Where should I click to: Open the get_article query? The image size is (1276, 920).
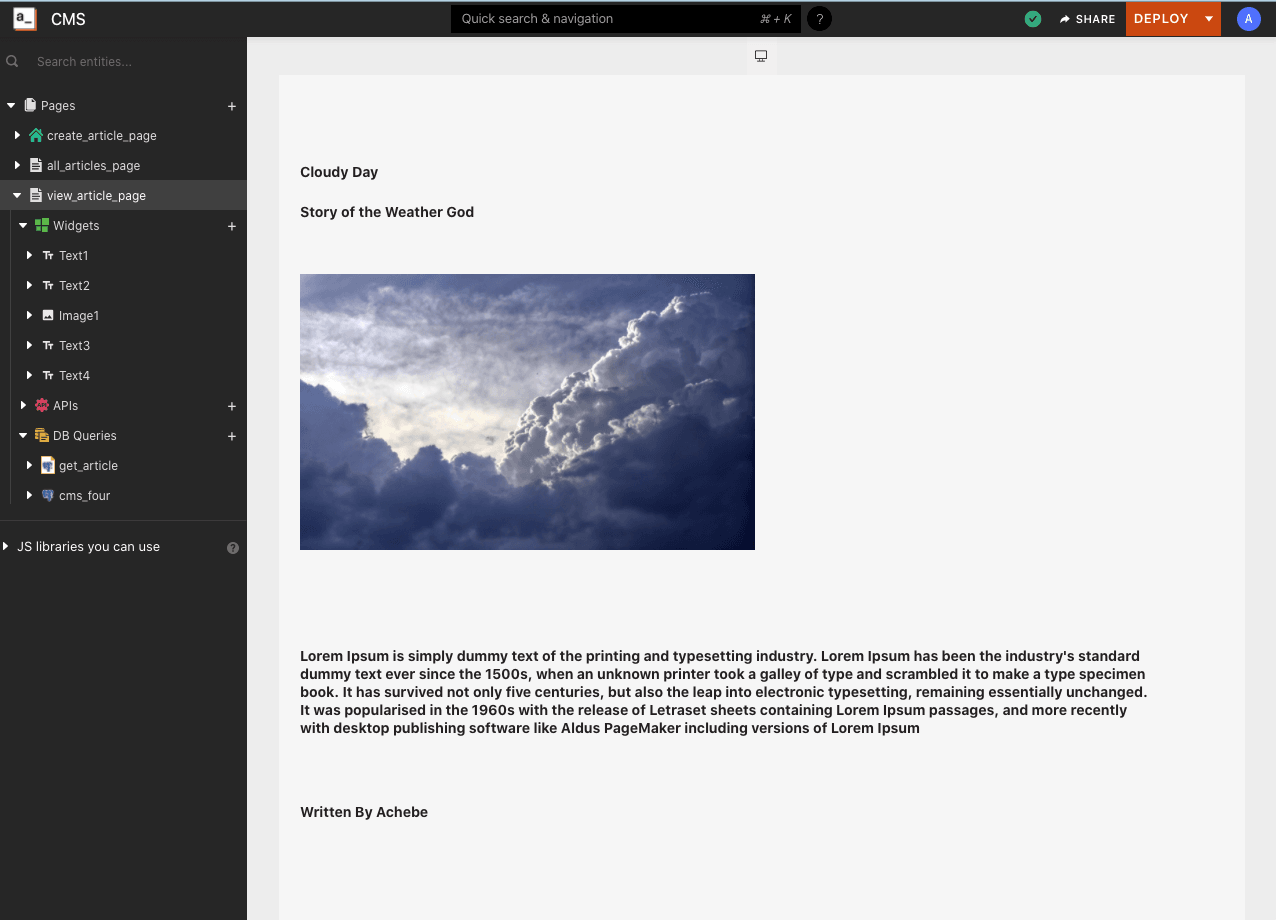[88, 466]
